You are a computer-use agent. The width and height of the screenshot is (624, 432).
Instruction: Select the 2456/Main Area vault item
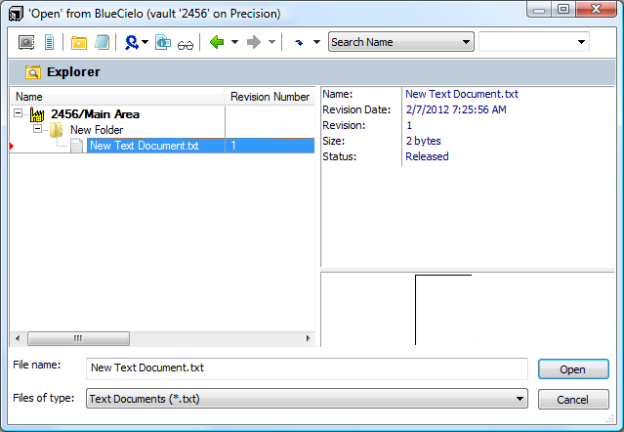tap(95, 114)
